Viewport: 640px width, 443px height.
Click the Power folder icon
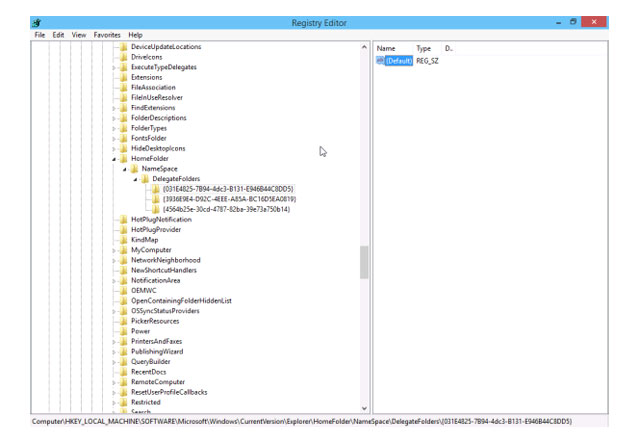pos(124,331)
